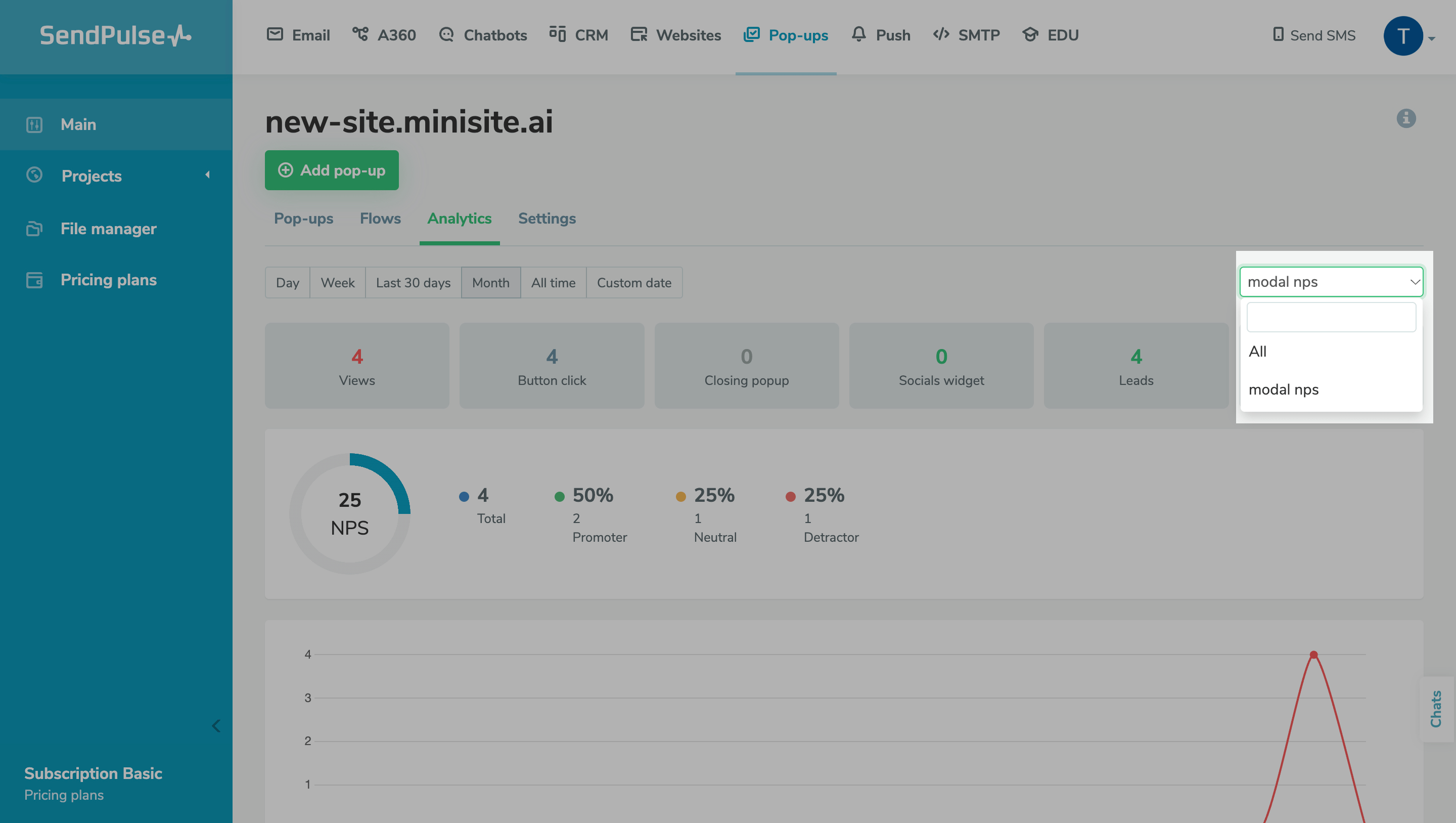
Task: Select the Week date range
Action: coord(337,283)
